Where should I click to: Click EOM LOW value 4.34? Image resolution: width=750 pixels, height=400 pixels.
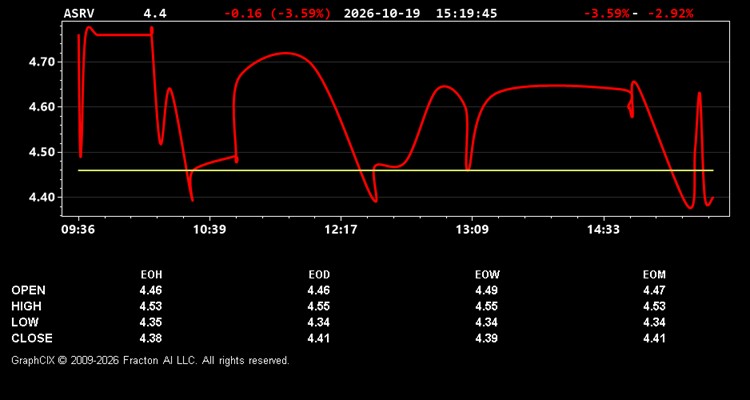(654, 322)
